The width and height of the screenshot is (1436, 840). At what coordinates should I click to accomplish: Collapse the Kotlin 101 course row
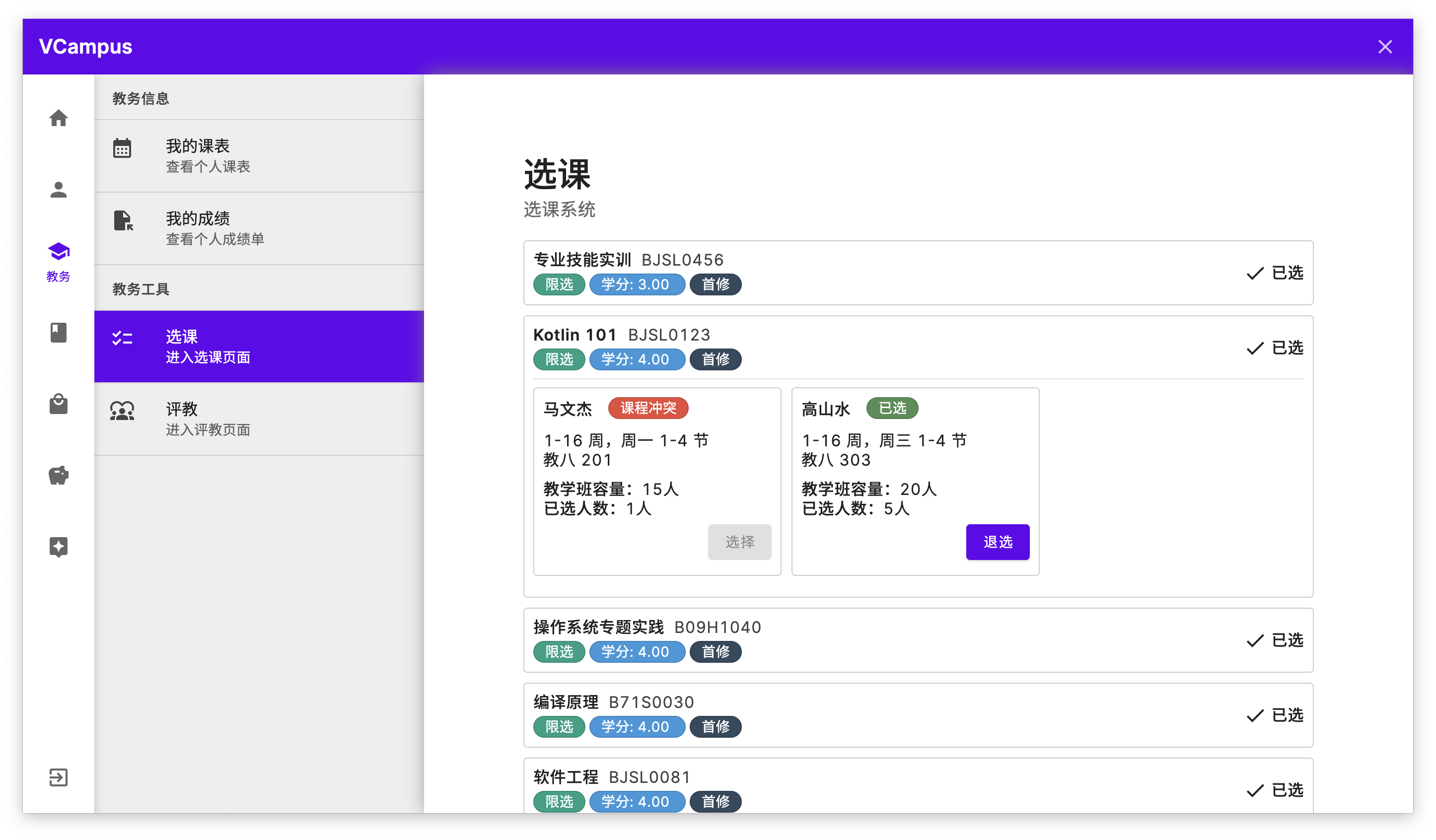[x=918, y=347]
